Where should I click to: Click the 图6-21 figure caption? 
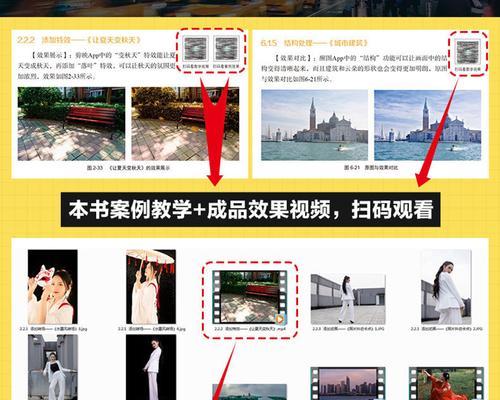click(371, 167)
